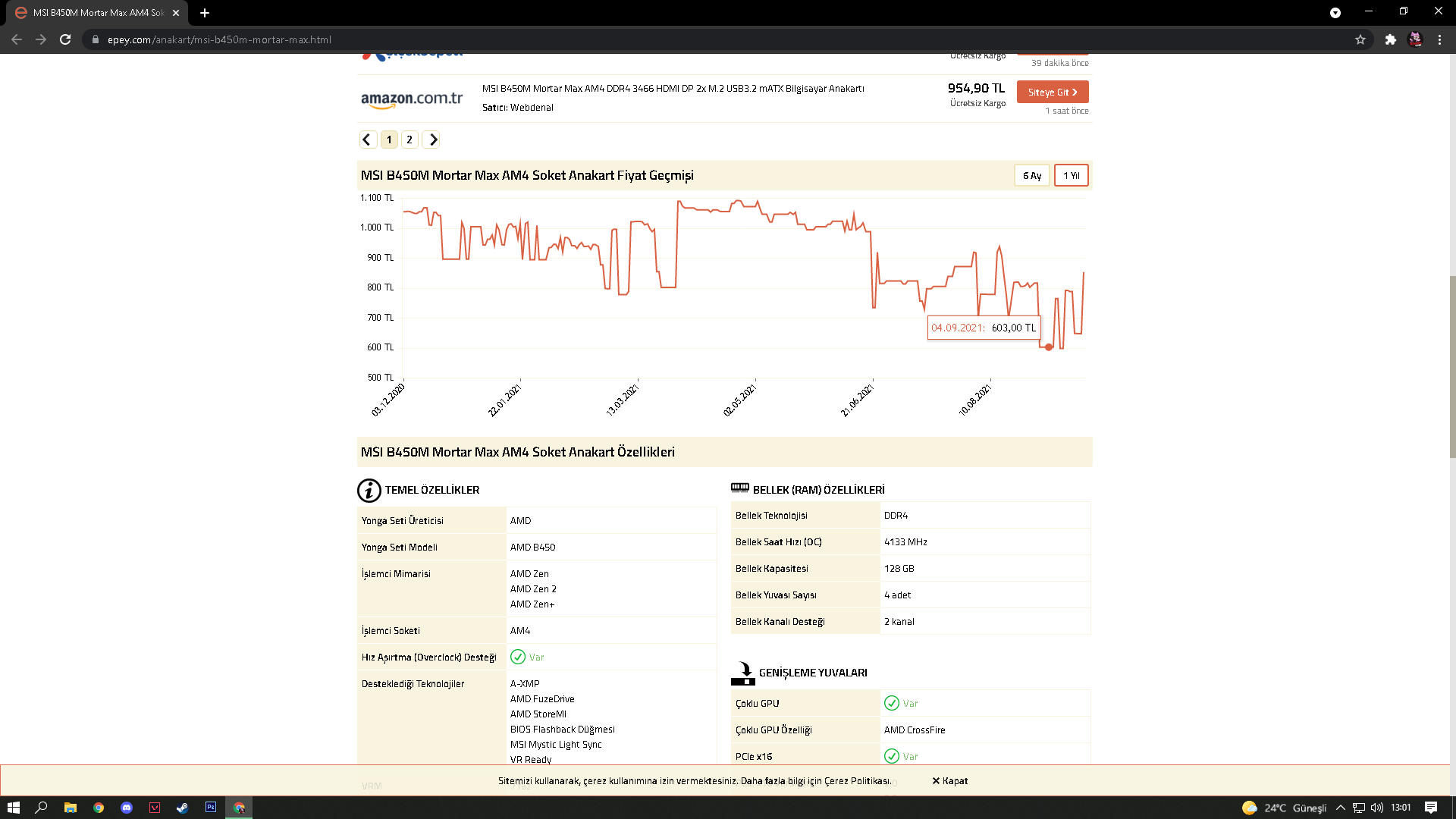Open Photoshop from the taskbar

[211, 808]
